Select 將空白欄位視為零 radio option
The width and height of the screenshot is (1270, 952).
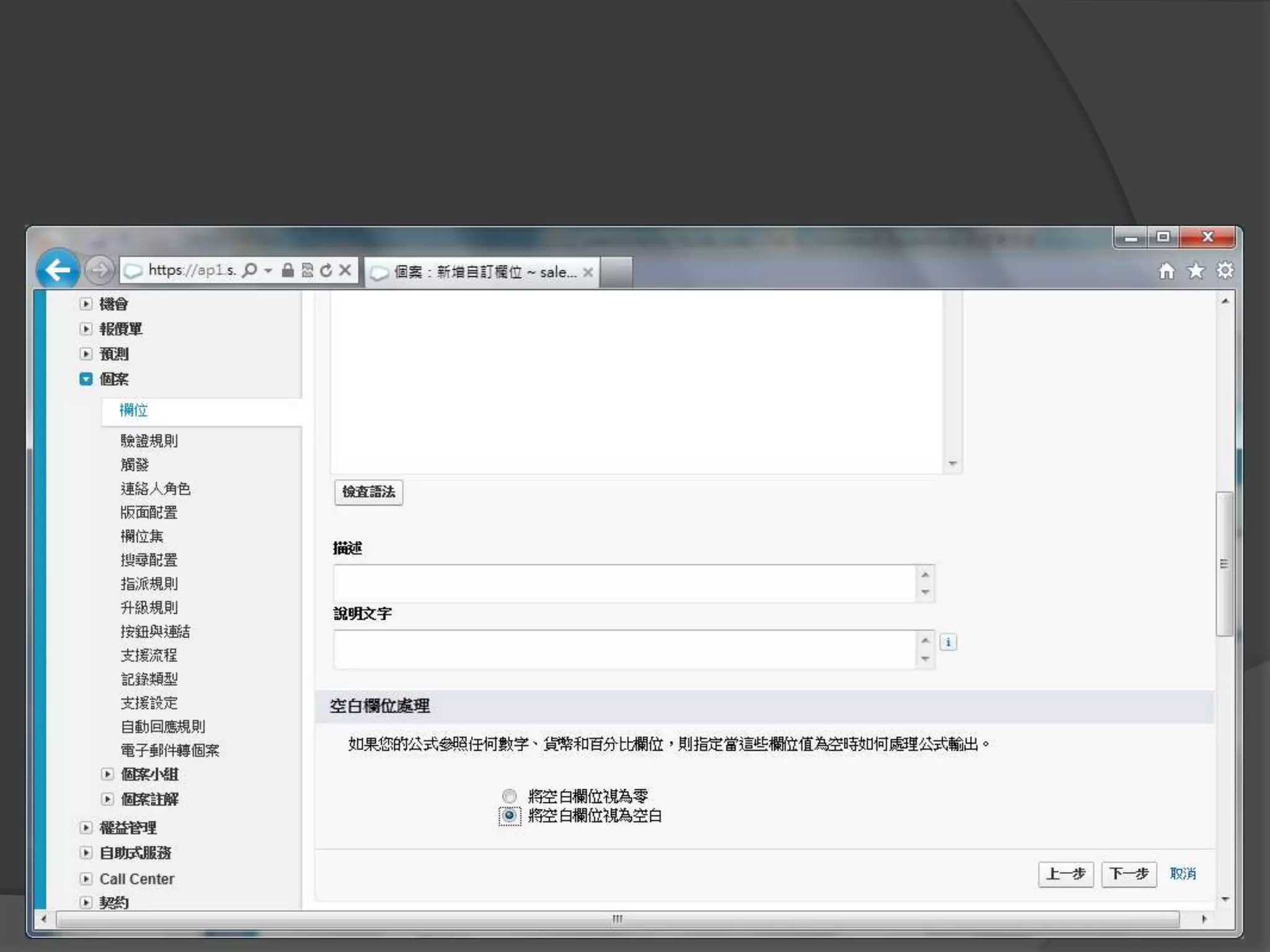coord(509,796)
